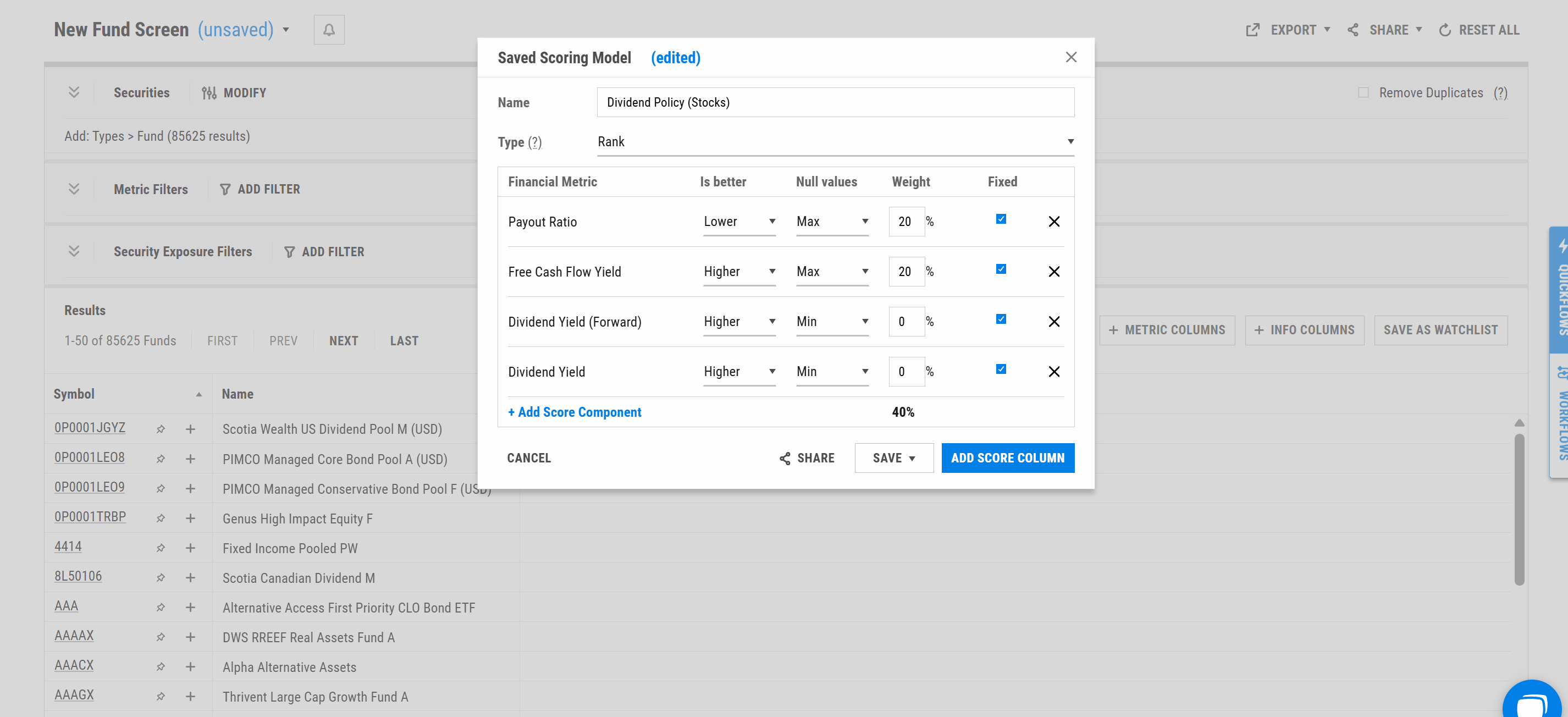
Task: Collapse the Securities section
Action: point(74,92)
